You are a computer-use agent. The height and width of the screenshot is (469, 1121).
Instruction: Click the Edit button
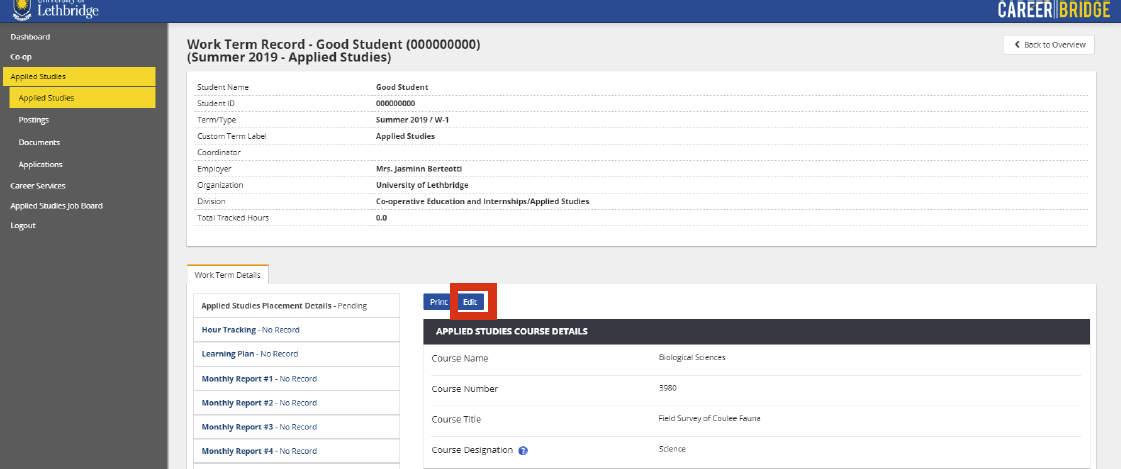click(470, 302)
